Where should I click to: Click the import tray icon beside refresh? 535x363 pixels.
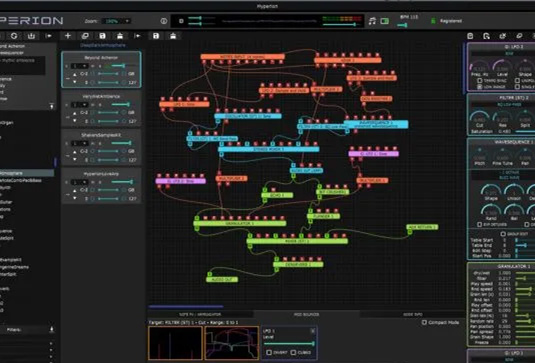pyautogui.click(x=31, y=36)
